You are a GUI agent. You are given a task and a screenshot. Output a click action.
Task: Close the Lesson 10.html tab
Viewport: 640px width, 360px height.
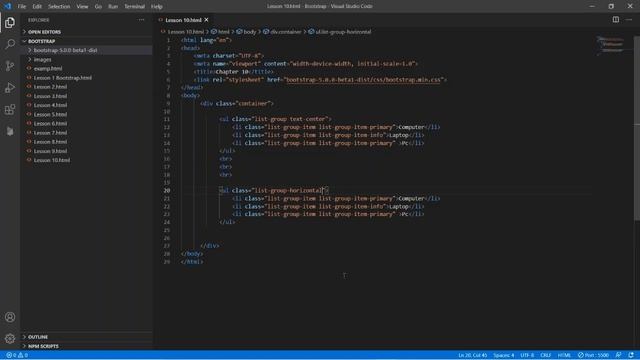tap(207, 20)
